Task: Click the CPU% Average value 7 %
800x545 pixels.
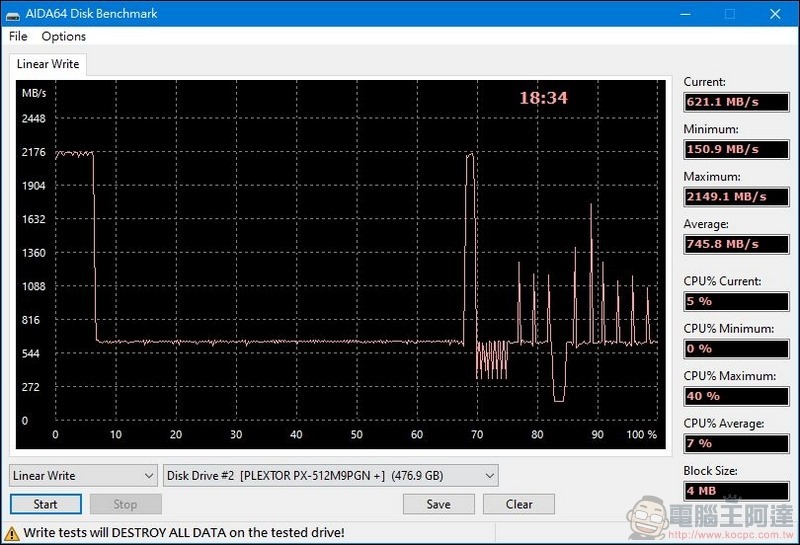Action: 736,443
